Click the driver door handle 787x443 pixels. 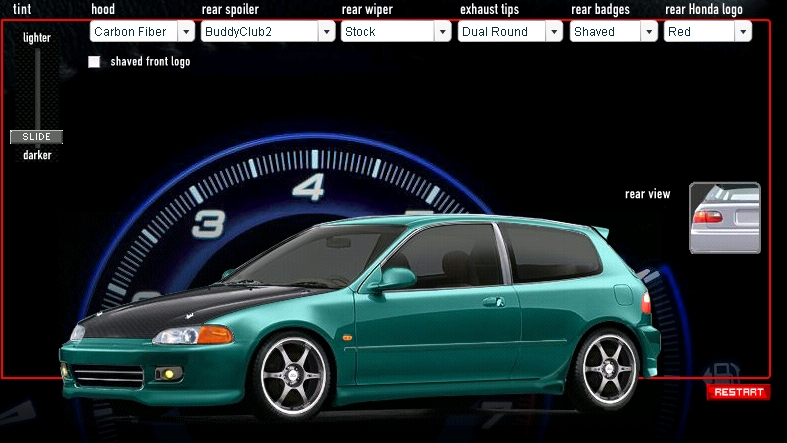[x=493, y=301]
